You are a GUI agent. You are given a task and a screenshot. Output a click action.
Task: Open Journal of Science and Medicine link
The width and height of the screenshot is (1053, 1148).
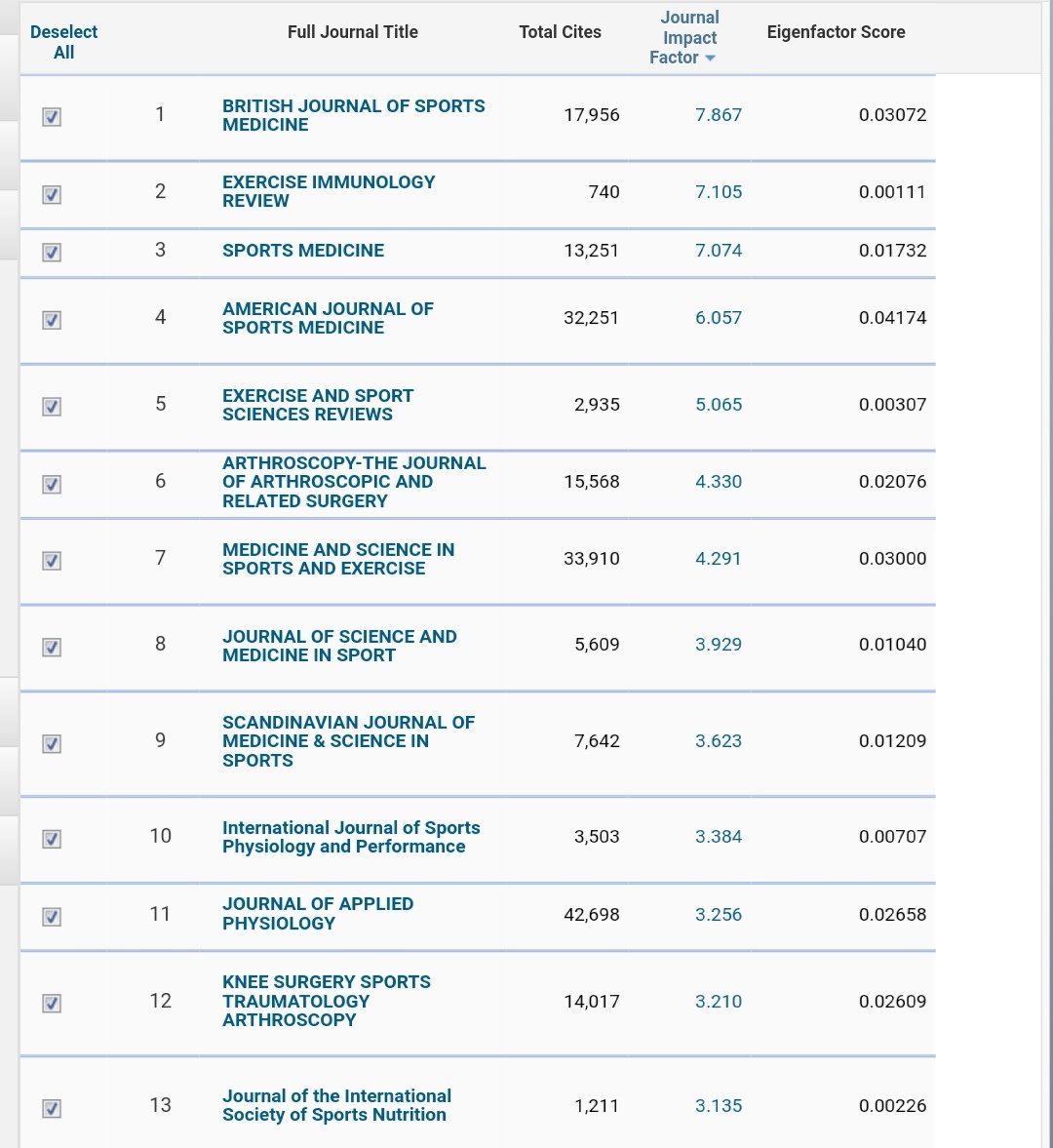(339, 646)
